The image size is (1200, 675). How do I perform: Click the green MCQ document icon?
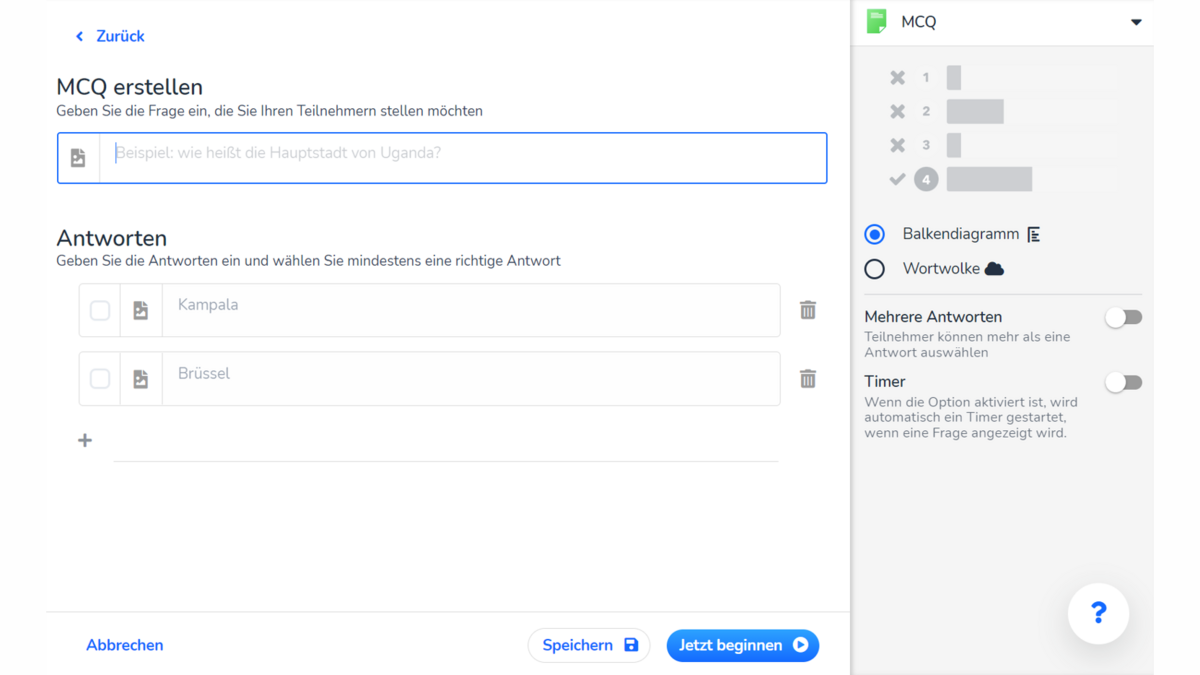click(877, 22)
